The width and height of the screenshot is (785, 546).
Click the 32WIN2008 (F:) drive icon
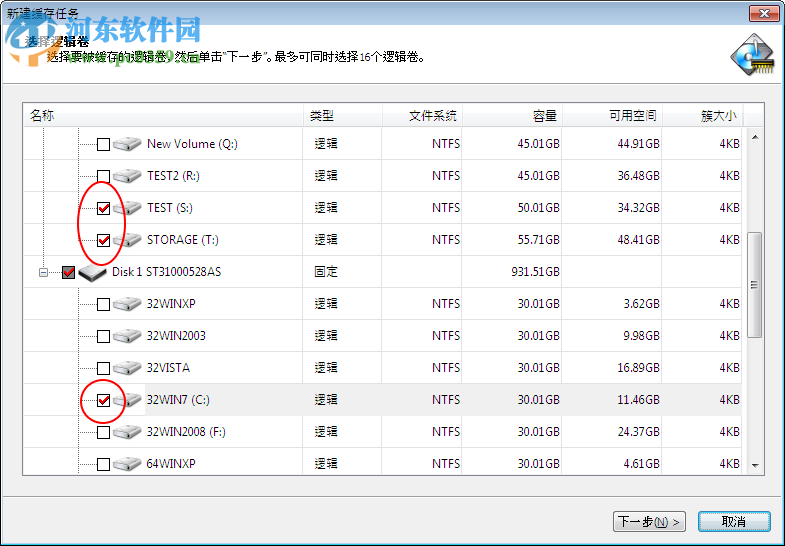pyautogui.click(x=127, y=432)
